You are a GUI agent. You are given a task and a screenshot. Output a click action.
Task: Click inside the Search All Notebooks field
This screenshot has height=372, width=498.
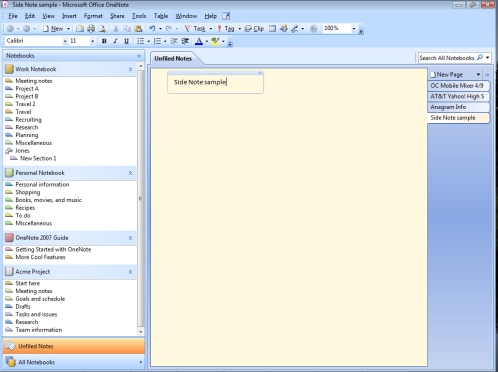point(447,58)
